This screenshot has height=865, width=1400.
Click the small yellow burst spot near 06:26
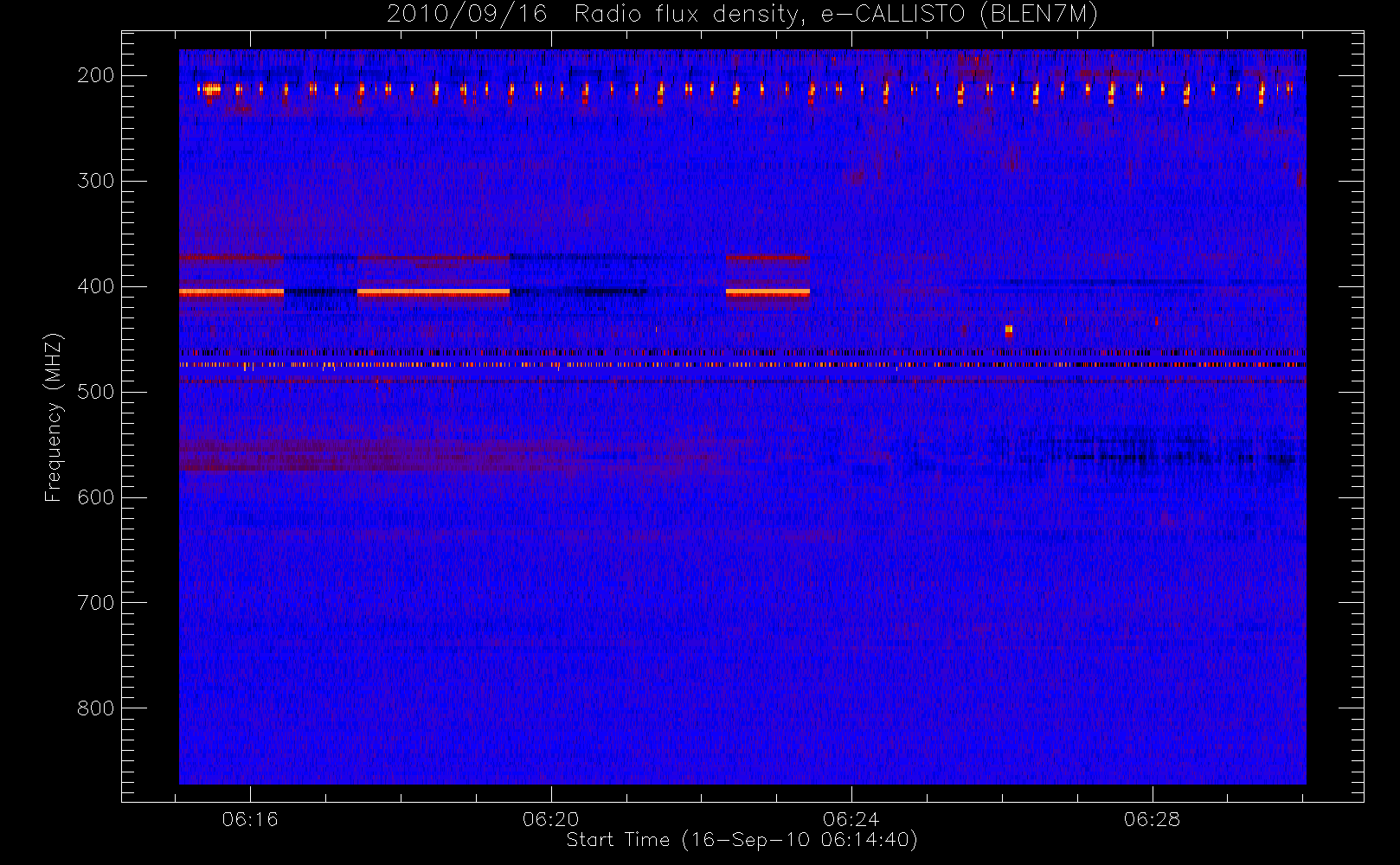click(x=1009, y=330)
